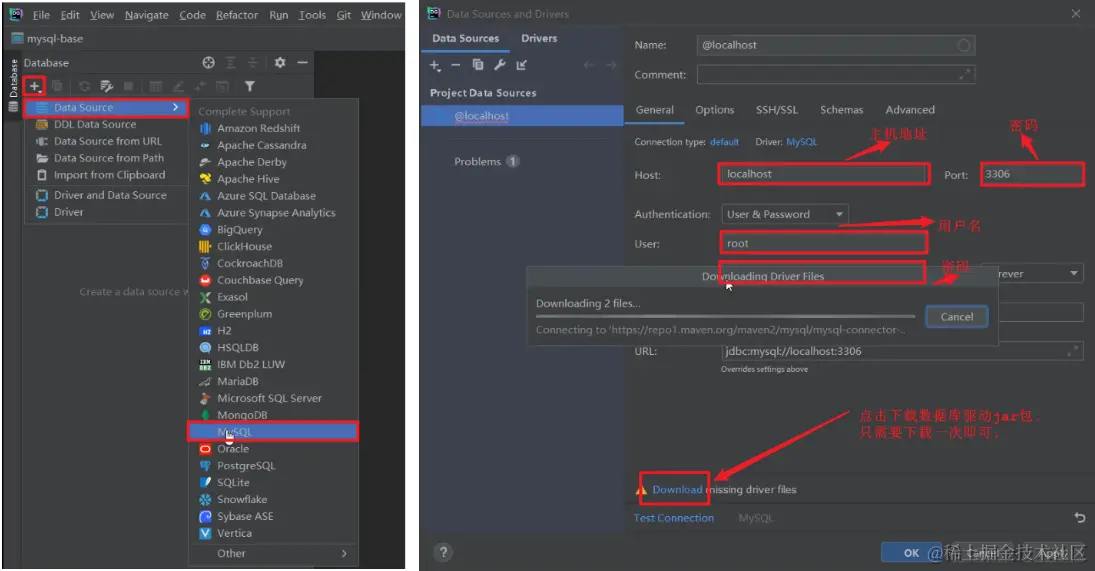The image size is (1095, 571).
Task: Select Sybase ASE data source
Action: (273, 516)
